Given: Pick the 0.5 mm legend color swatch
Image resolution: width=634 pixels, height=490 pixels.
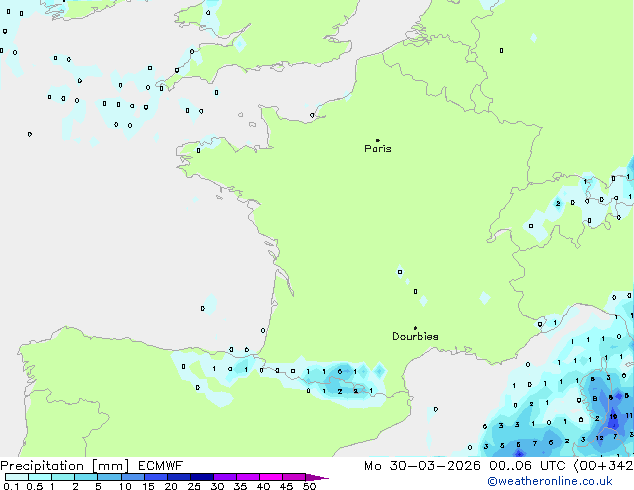Looking at the screenshot, I should point(40,477).
